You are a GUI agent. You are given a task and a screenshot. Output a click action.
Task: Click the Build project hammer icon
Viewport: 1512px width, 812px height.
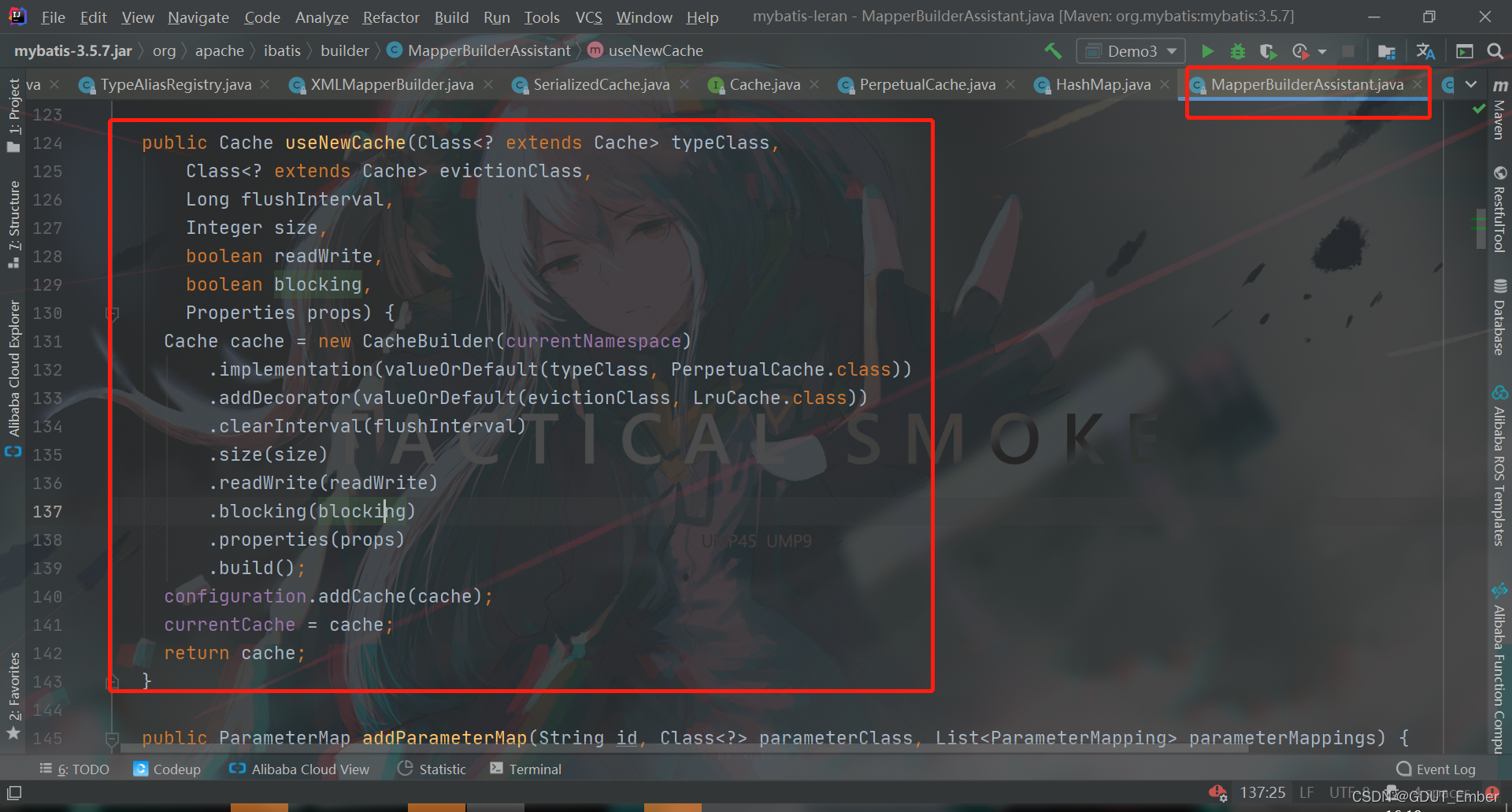click(x=1053, y=51)
